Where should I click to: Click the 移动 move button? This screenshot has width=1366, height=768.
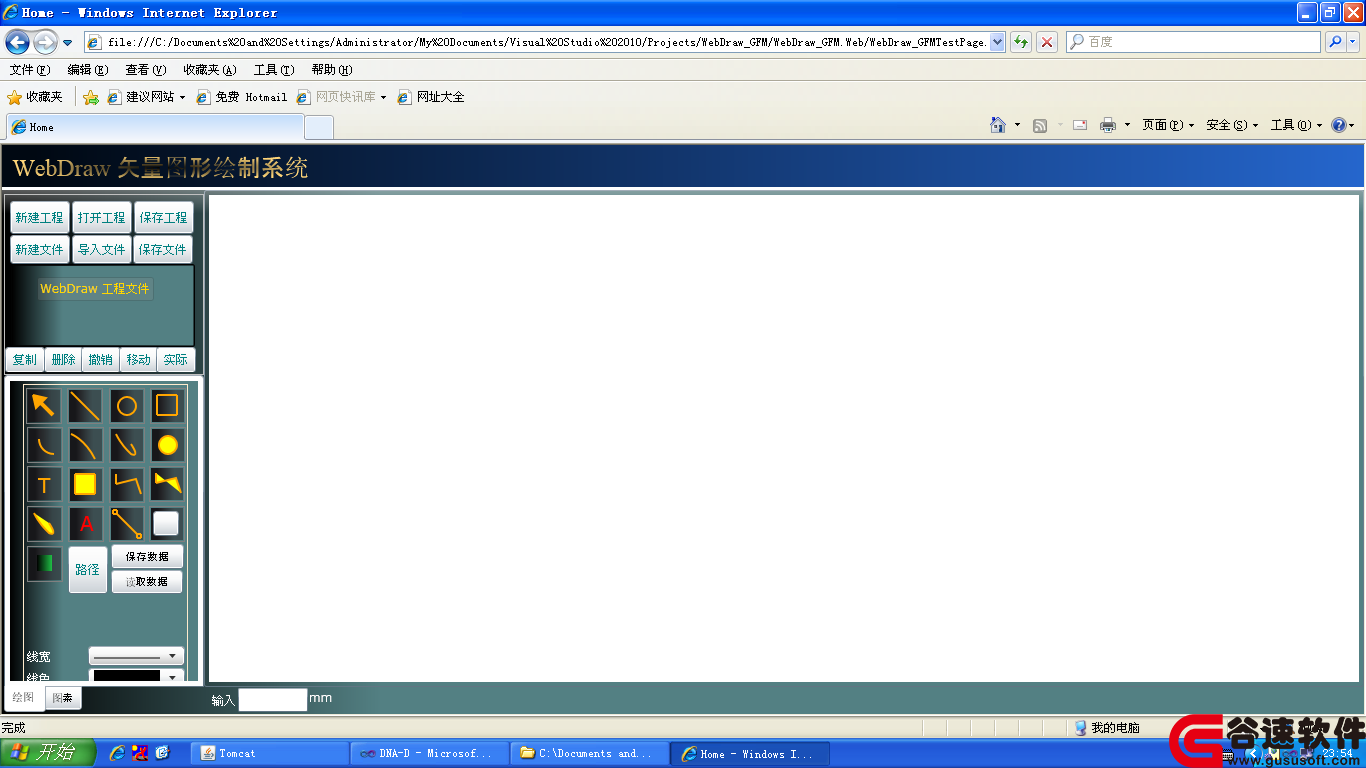138,360
